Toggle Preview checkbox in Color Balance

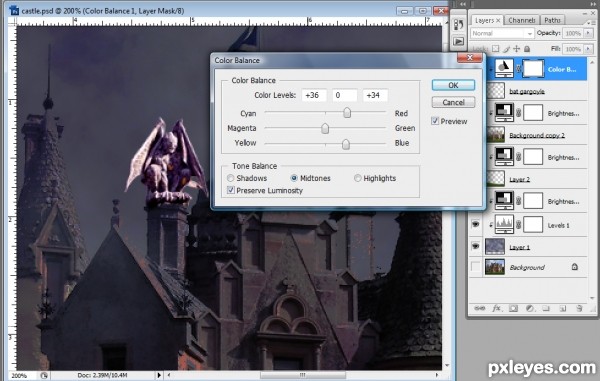pyautogui.click(x=435, y=121)
